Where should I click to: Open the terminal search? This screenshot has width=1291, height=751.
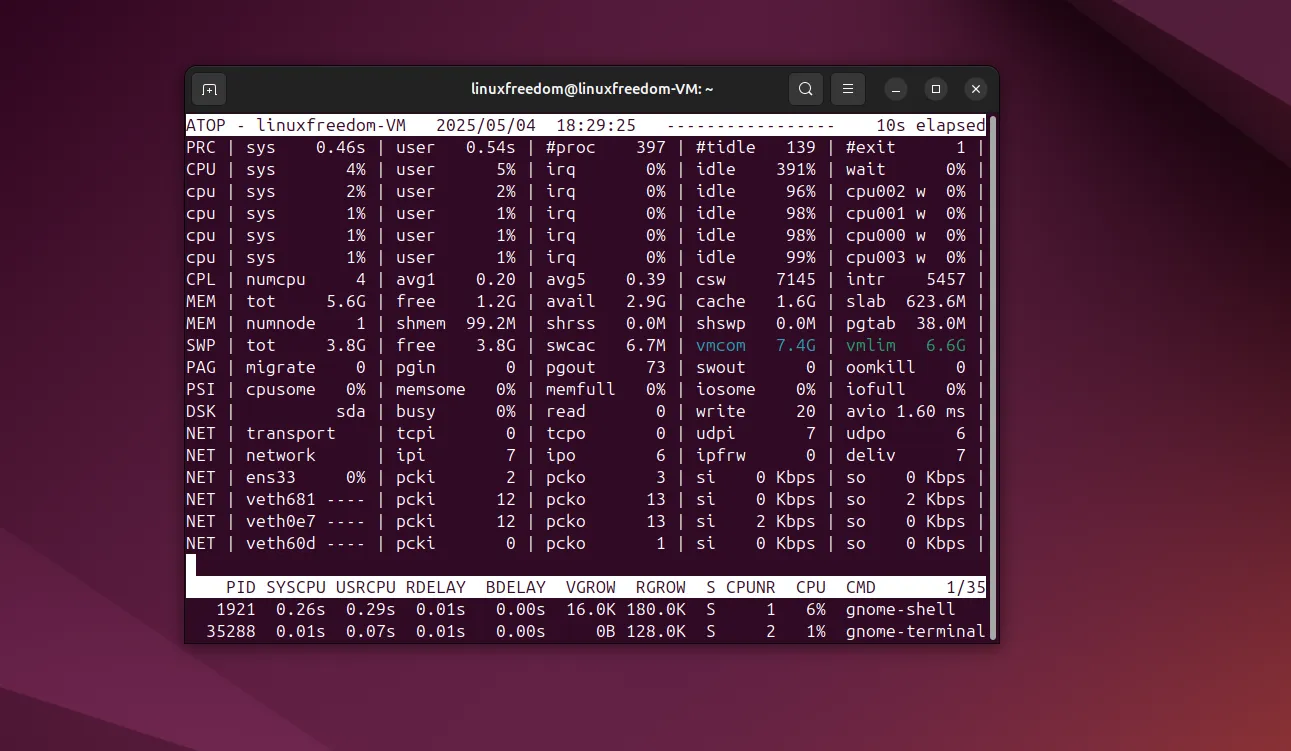[806, 89]
